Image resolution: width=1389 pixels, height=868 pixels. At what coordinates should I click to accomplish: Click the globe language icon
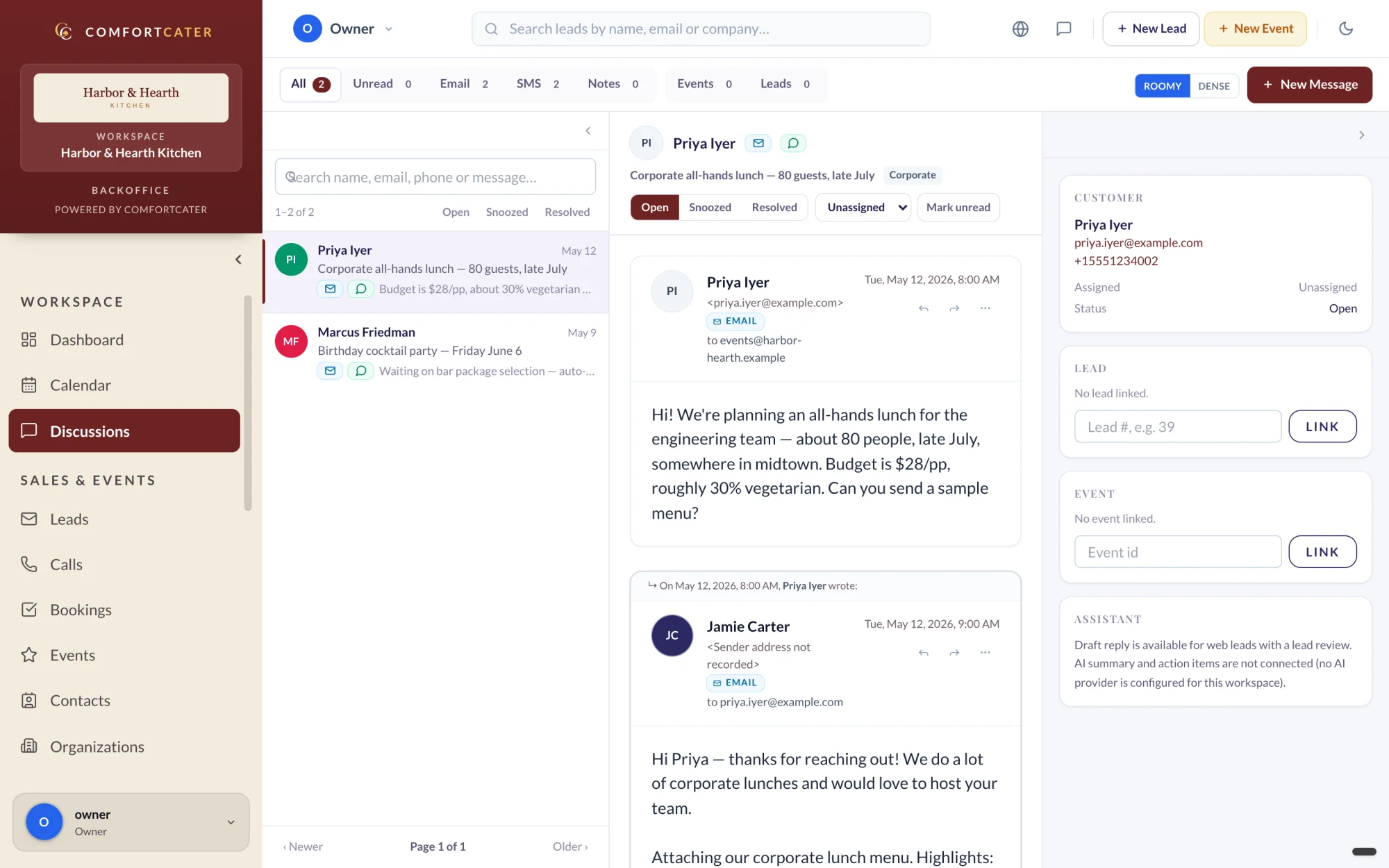[x=1020, y=28]
